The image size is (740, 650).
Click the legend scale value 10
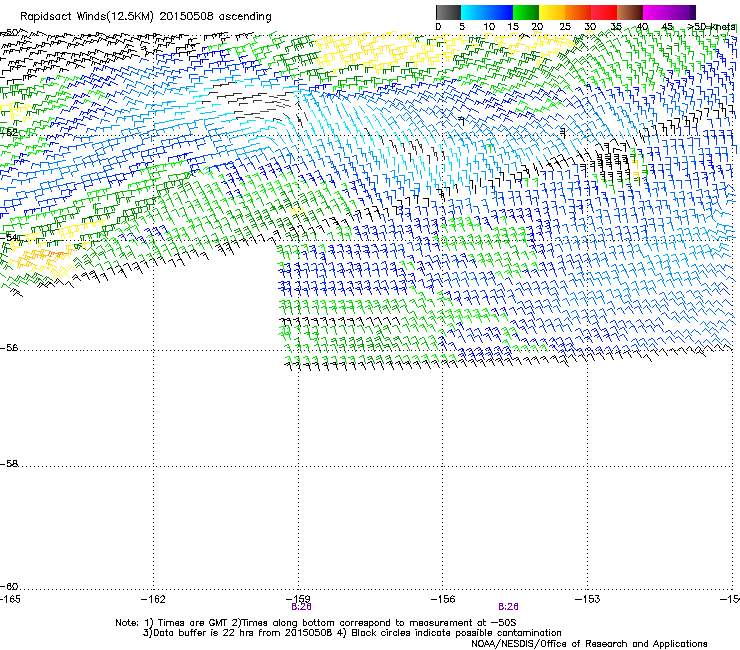tap(489, 27)
